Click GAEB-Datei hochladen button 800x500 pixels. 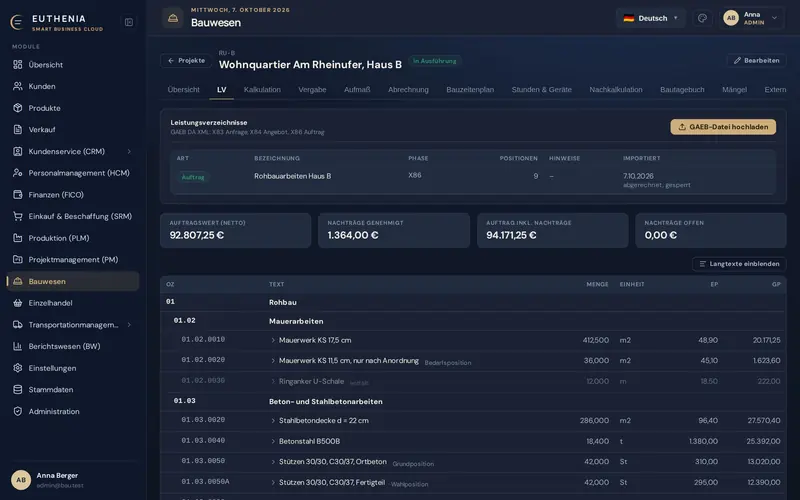tap(723, 127)
